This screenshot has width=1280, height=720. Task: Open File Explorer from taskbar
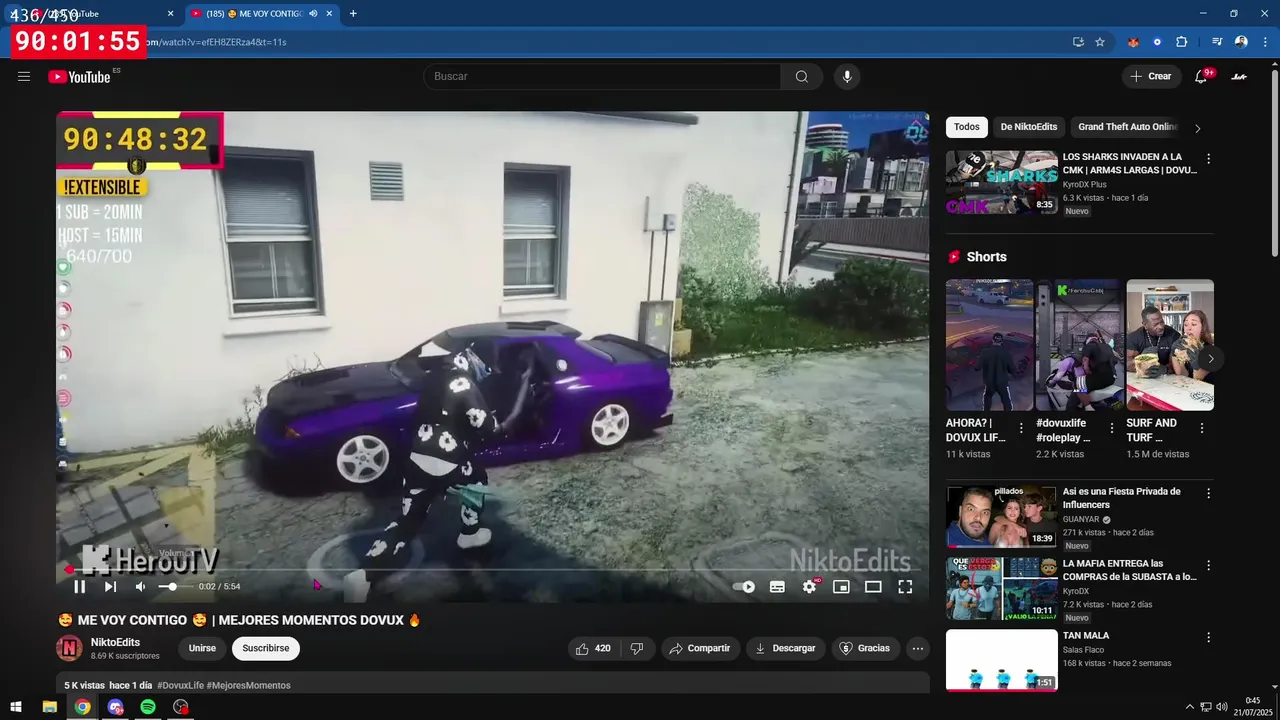click(49, 707)
